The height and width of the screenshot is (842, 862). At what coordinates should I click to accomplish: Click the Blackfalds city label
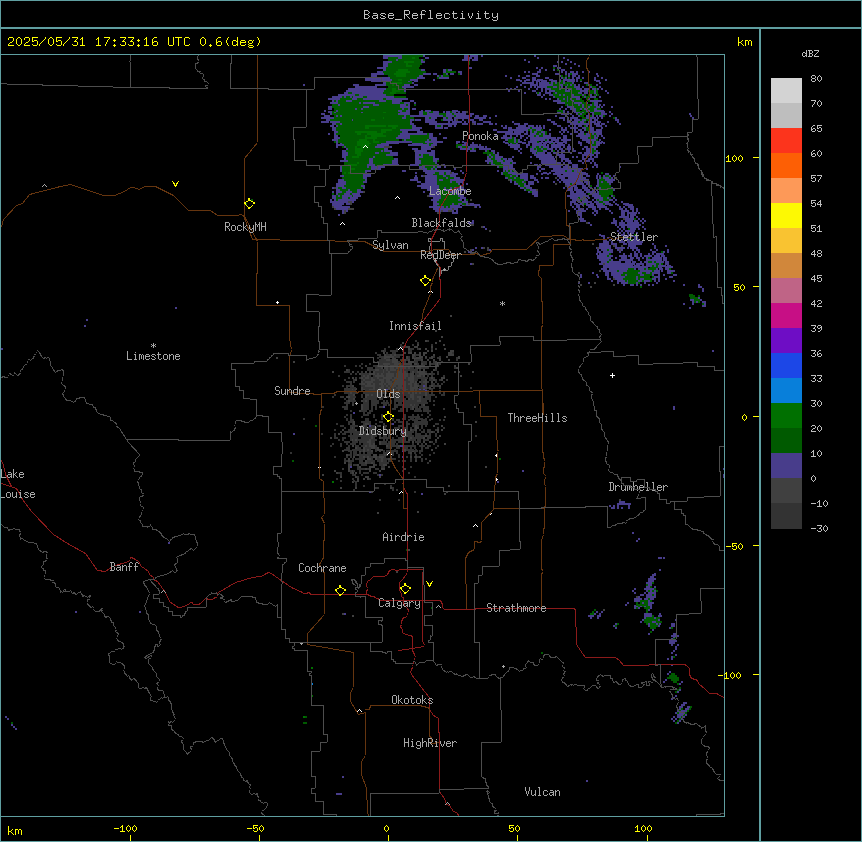click(442, 223)
